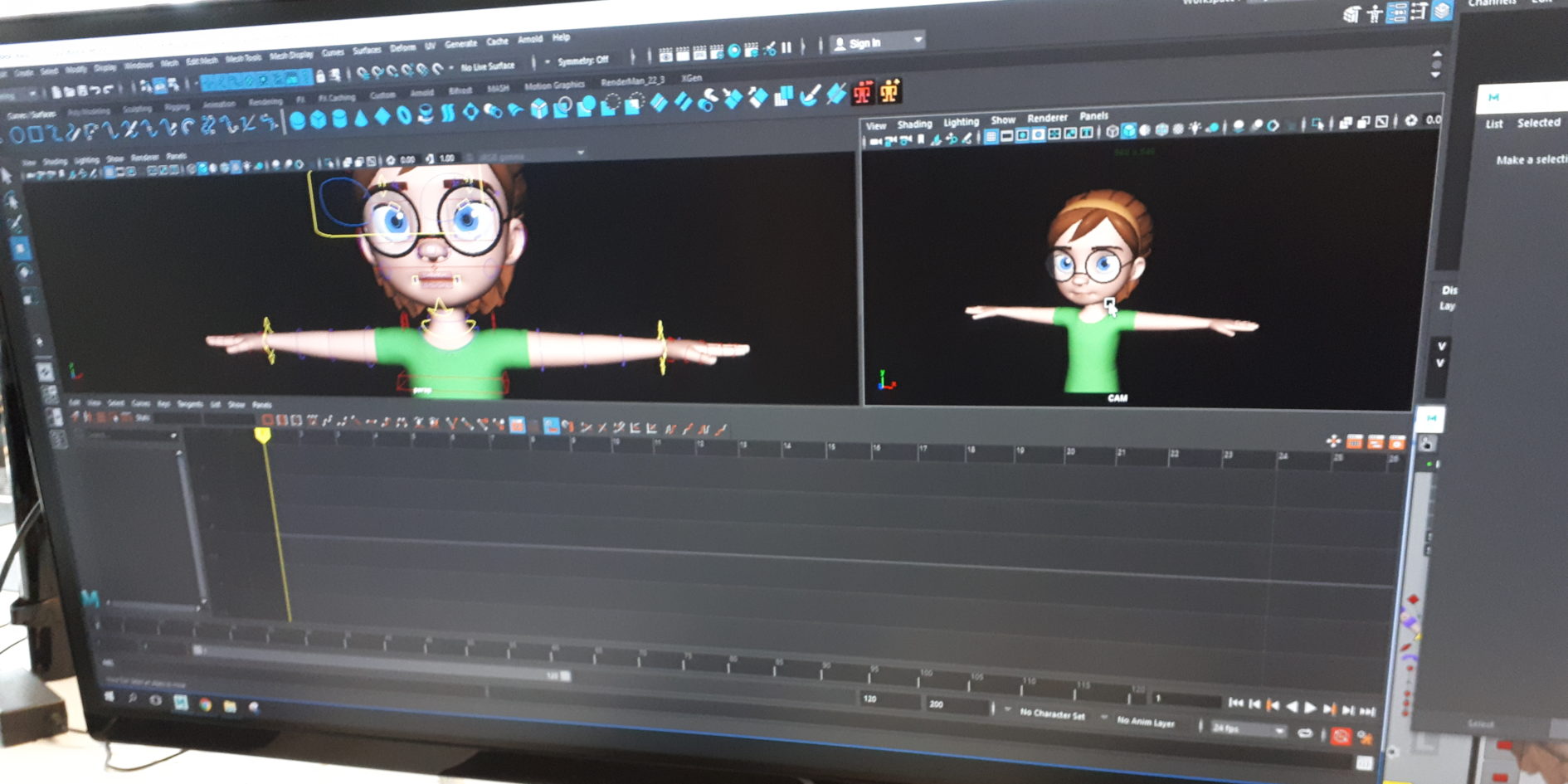Open the 24 fps frame rate dropdown
Screen dimensions: 1568x784
tap(1248, 728)
